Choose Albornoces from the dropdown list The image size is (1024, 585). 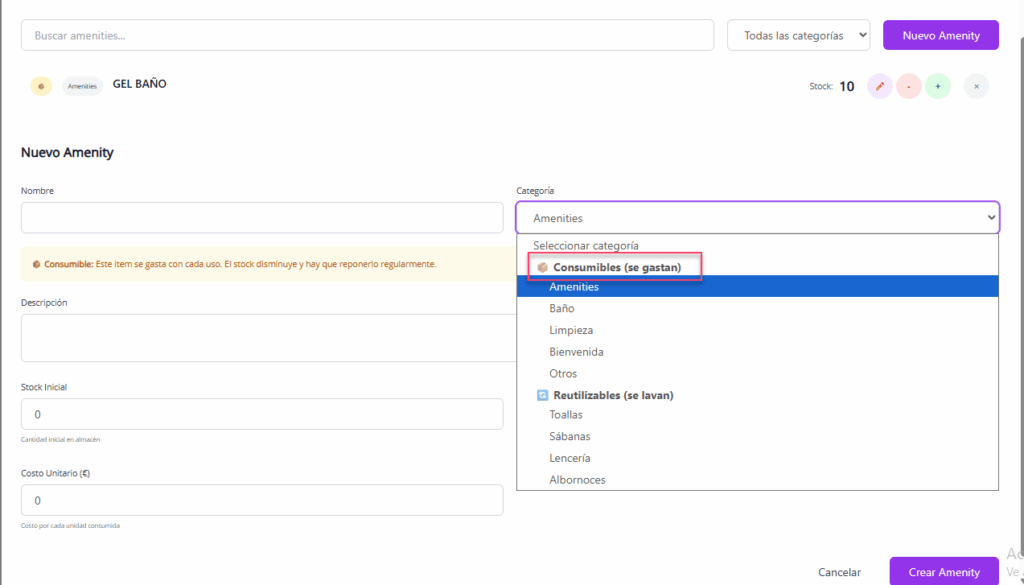point(577,480)
